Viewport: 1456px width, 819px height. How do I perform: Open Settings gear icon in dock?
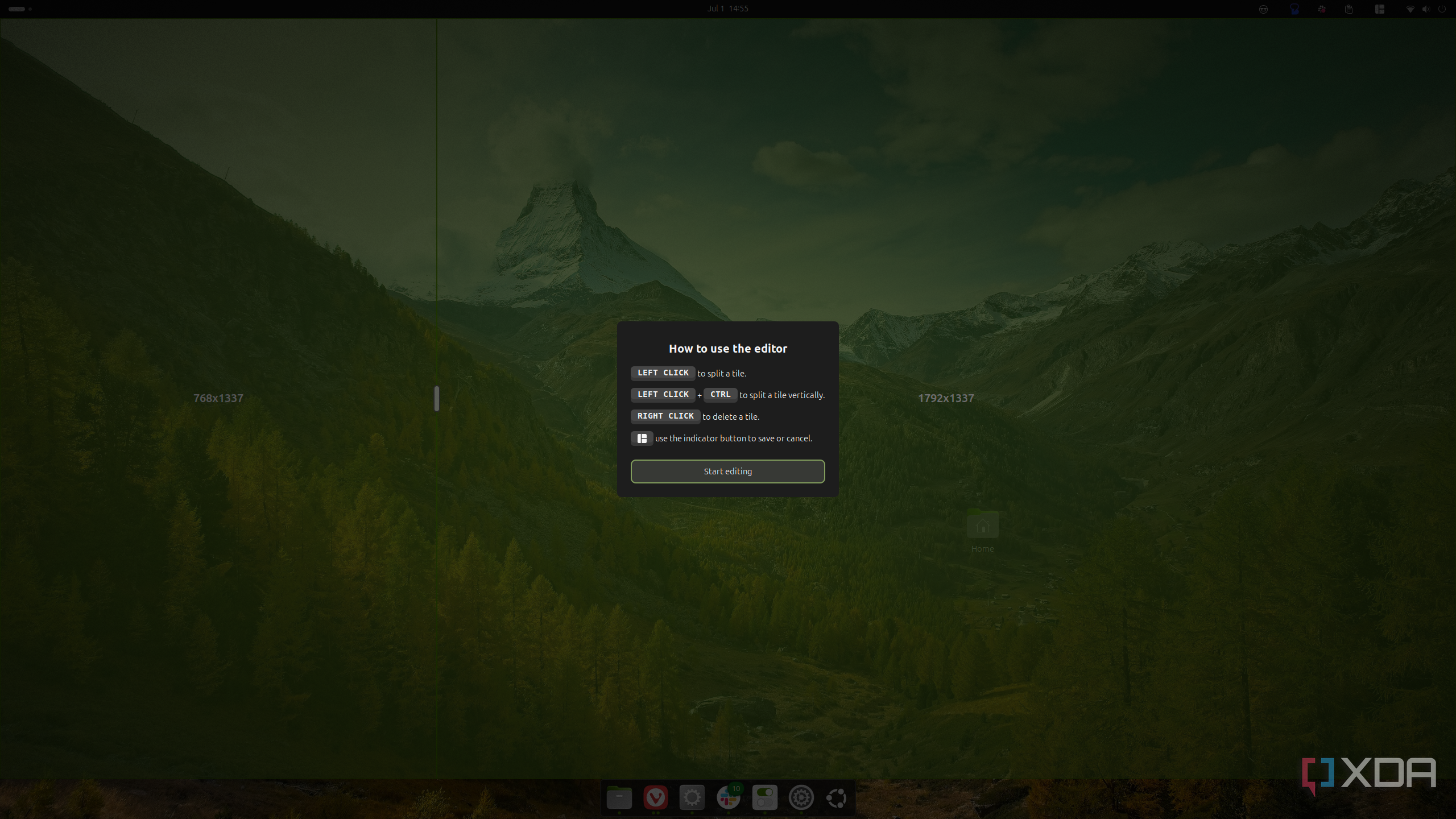[x=692, y=797]
